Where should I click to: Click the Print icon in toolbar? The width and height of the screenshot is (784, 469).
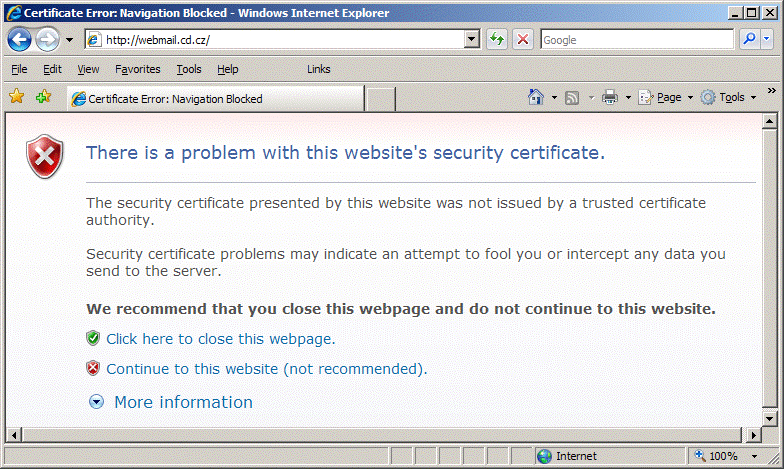(609, 97)
